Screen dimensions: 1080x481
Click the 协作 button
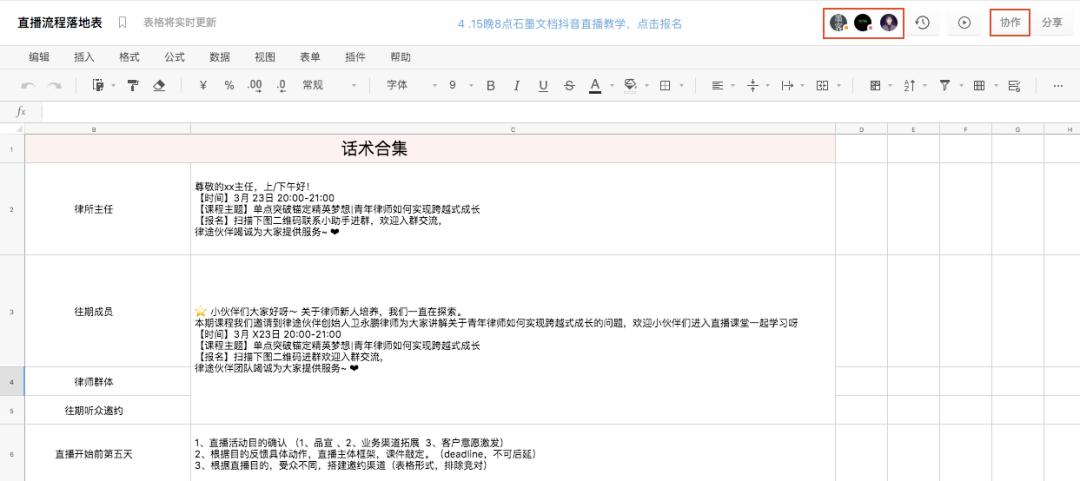1010,23
